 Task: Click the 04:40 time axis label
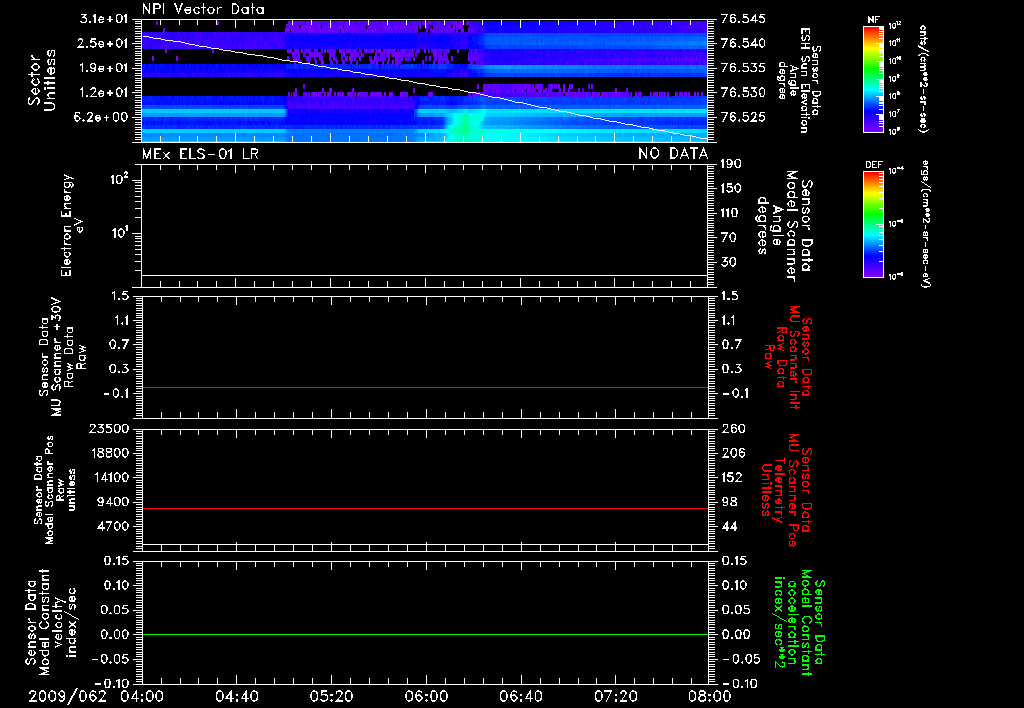[x=236, y=696]
